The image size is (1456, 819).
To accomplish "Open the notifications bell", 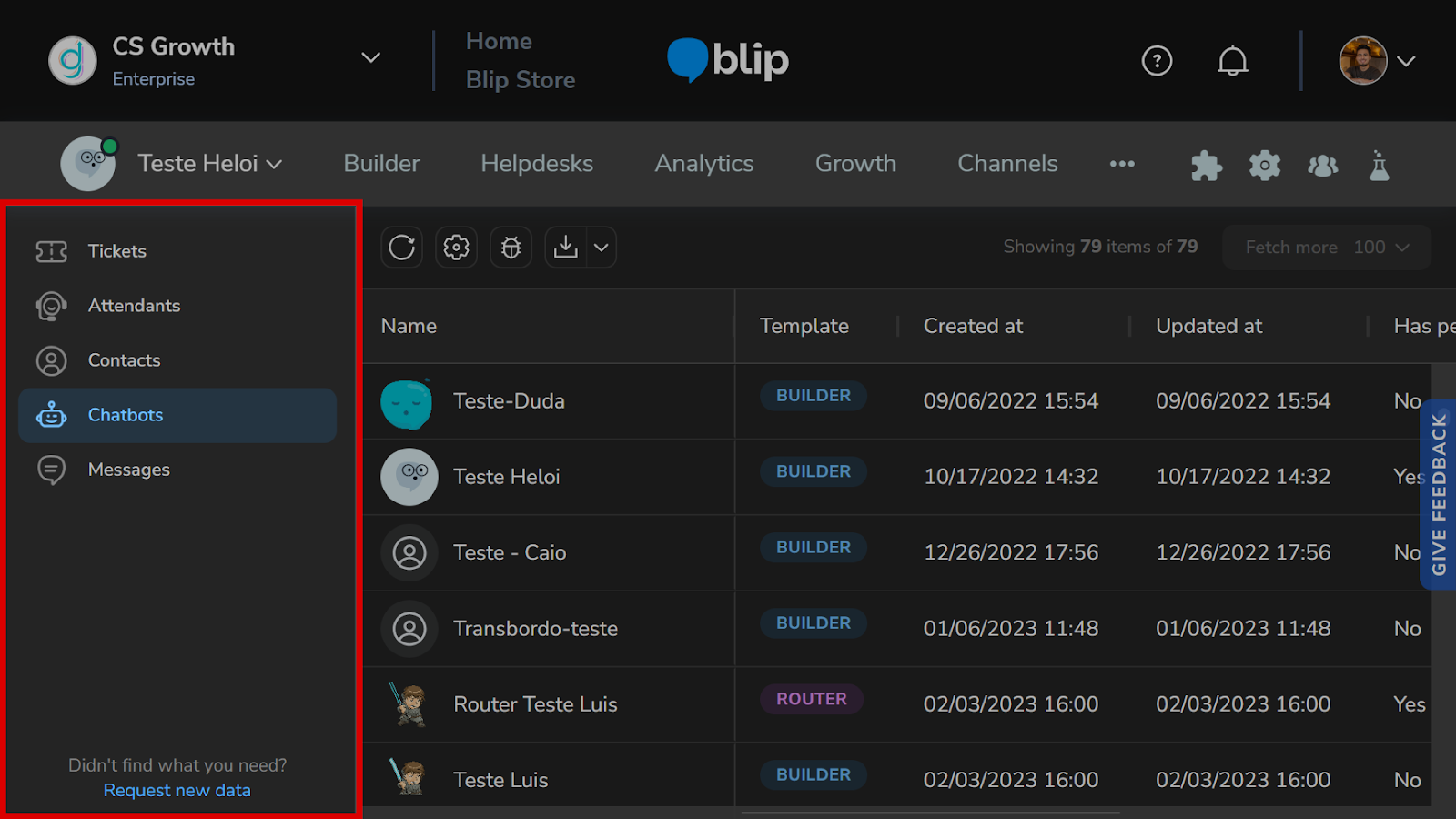I will click(x=1233, y=61).
